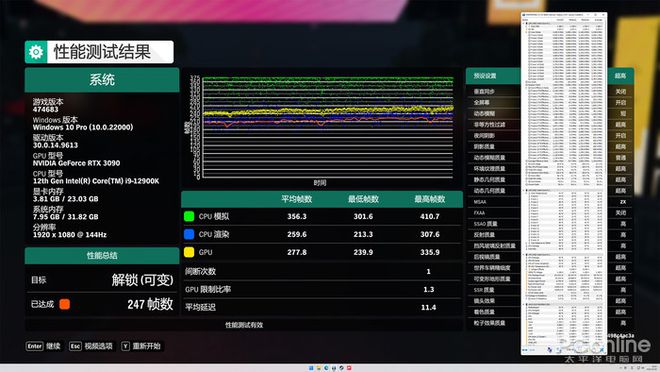
Task: Open 视频选项 video options
Action: pos(98,346)
